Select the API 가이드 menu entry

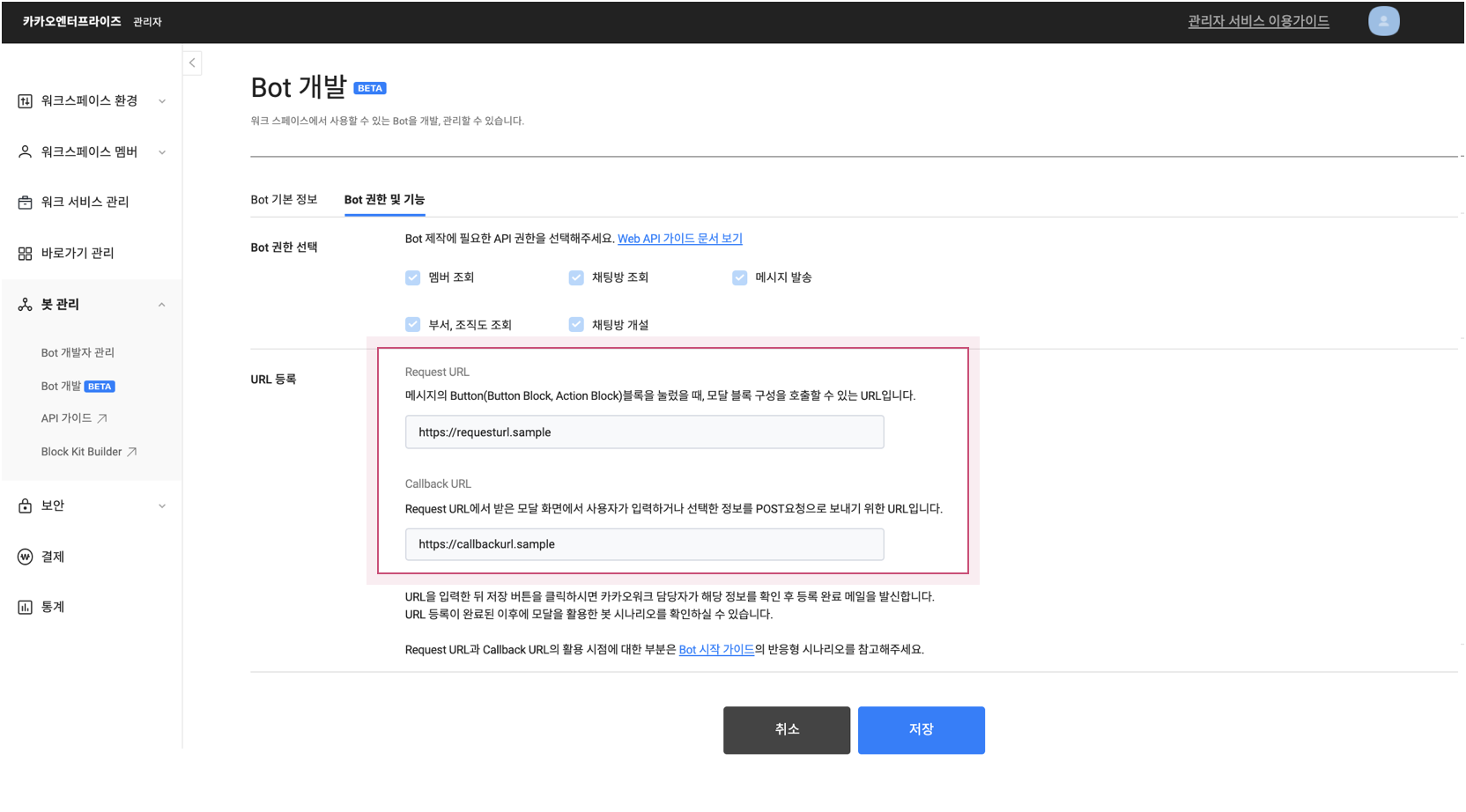coord(67,418)
